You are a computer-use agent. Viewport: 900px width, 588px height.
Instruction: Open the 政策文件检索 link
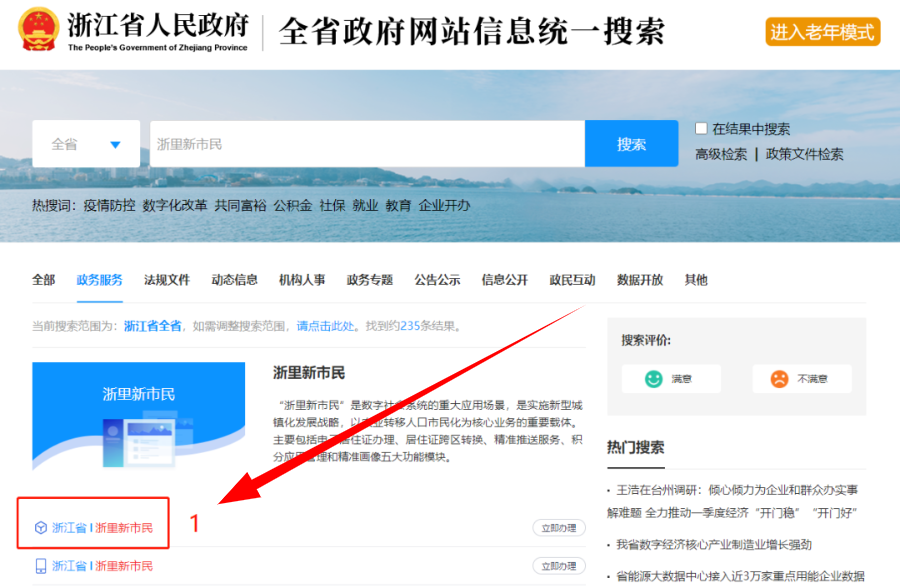pyautogui.click(x=805, y=154)
